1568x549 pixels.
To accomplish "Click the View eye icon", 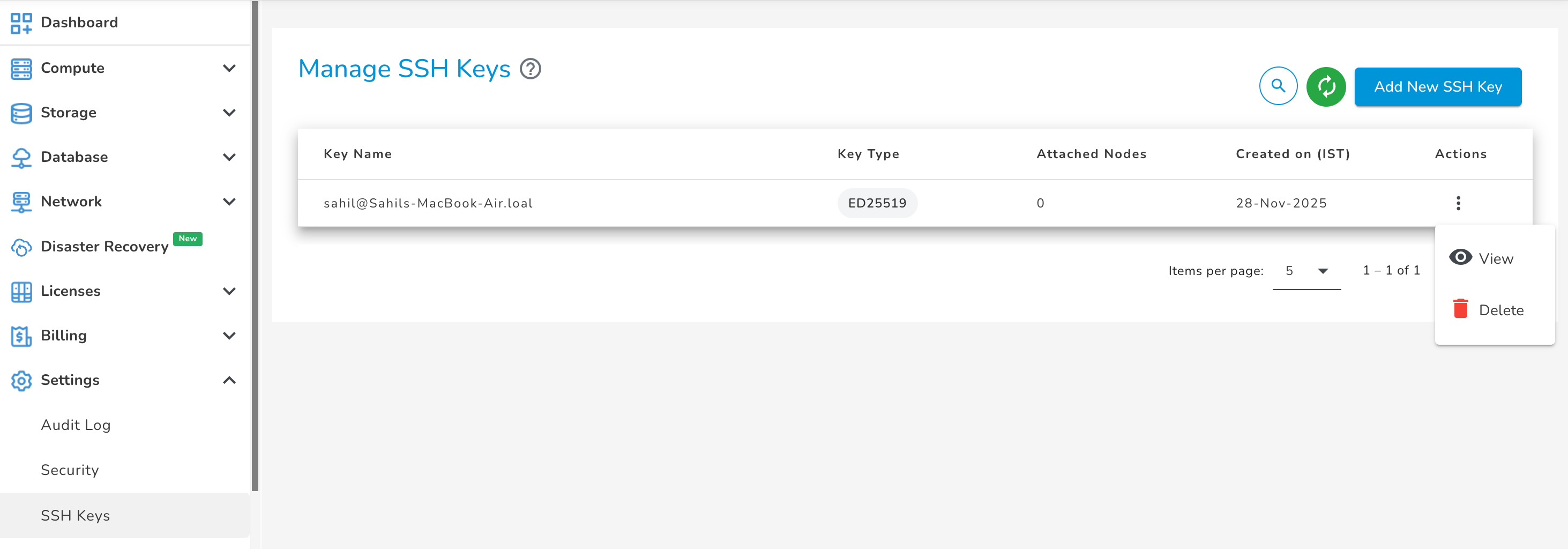I will point(1460,257).
